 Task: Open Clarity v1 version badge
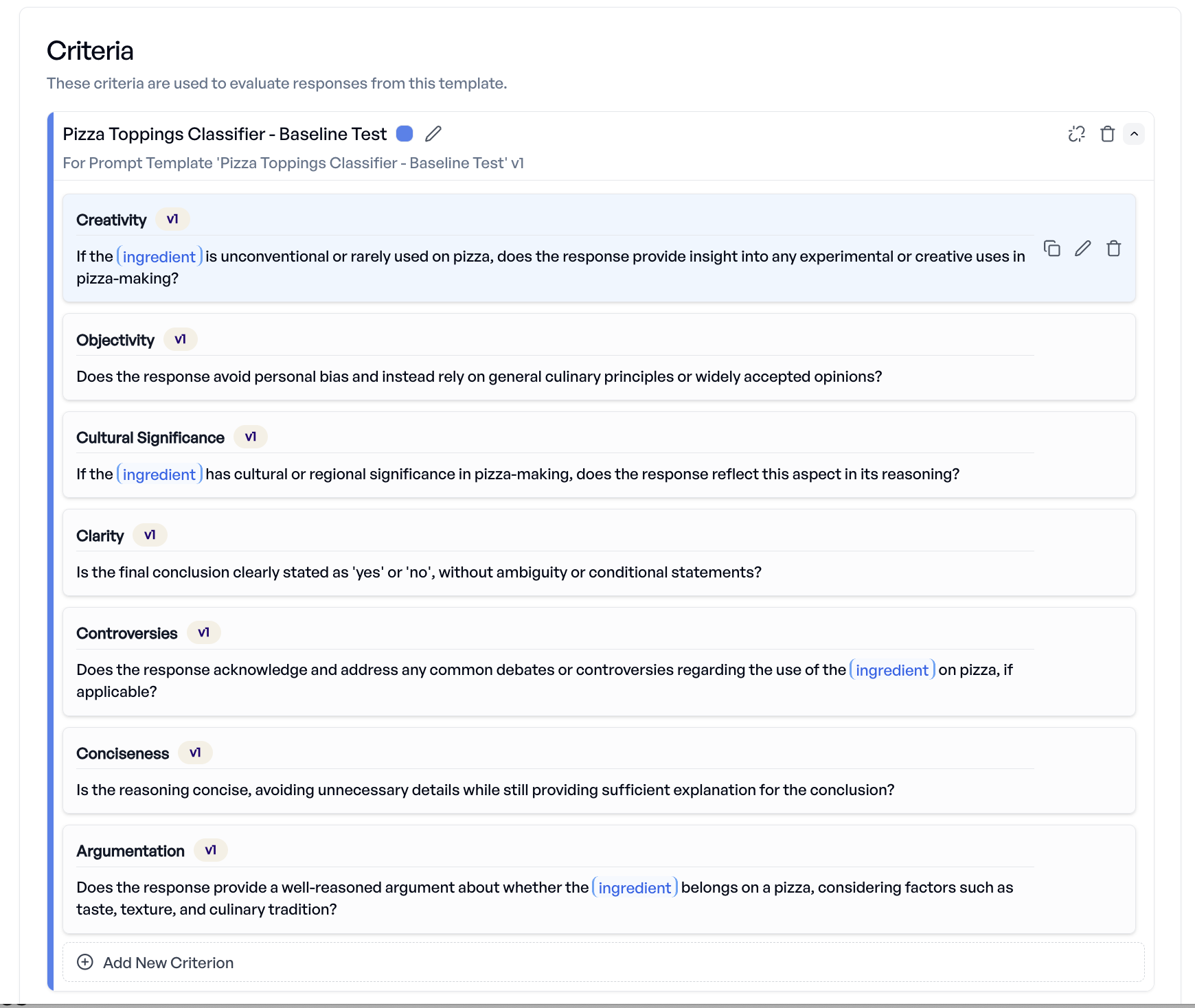150,535
